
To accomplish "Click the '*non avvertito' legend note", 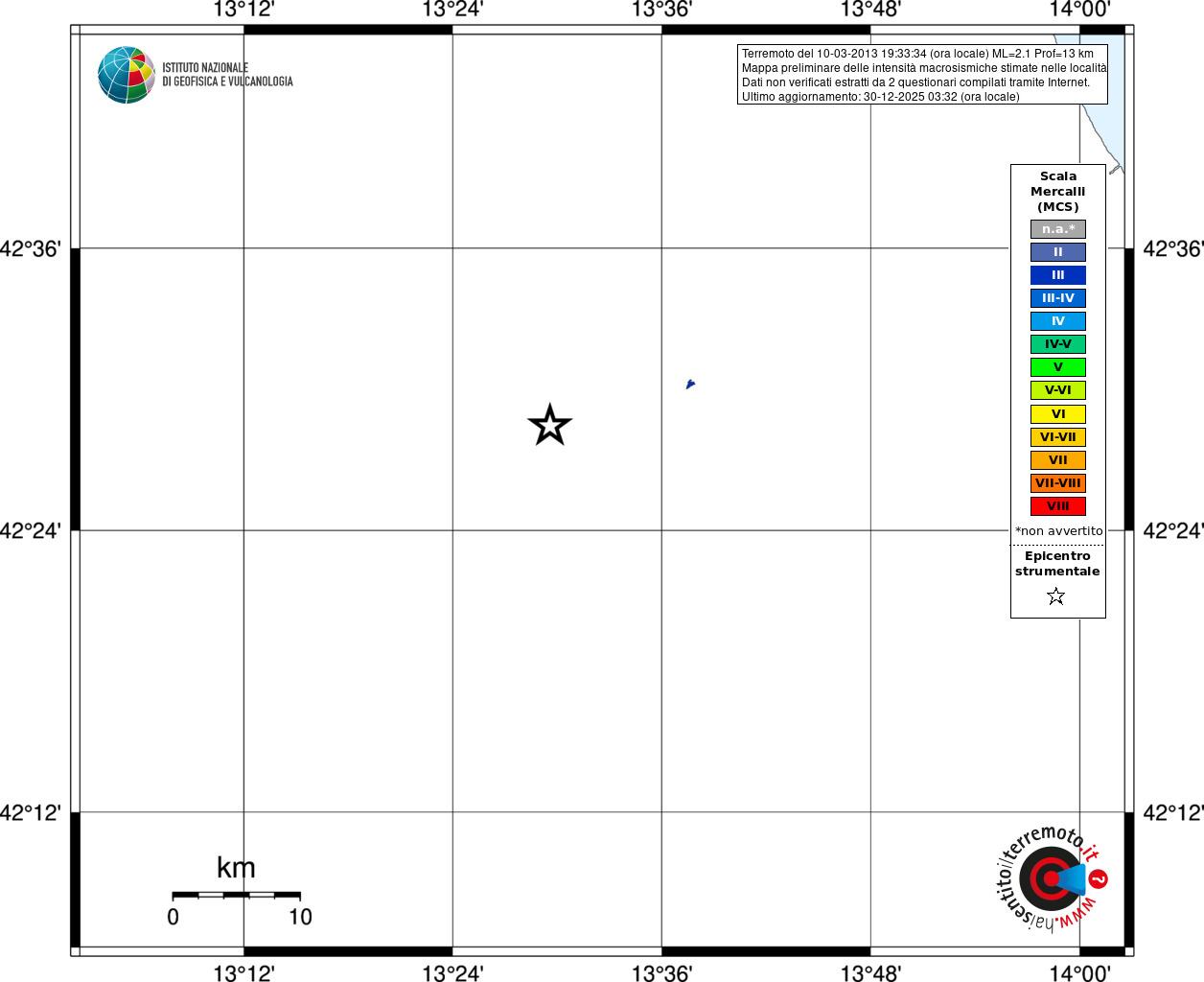I will 1059,531.
